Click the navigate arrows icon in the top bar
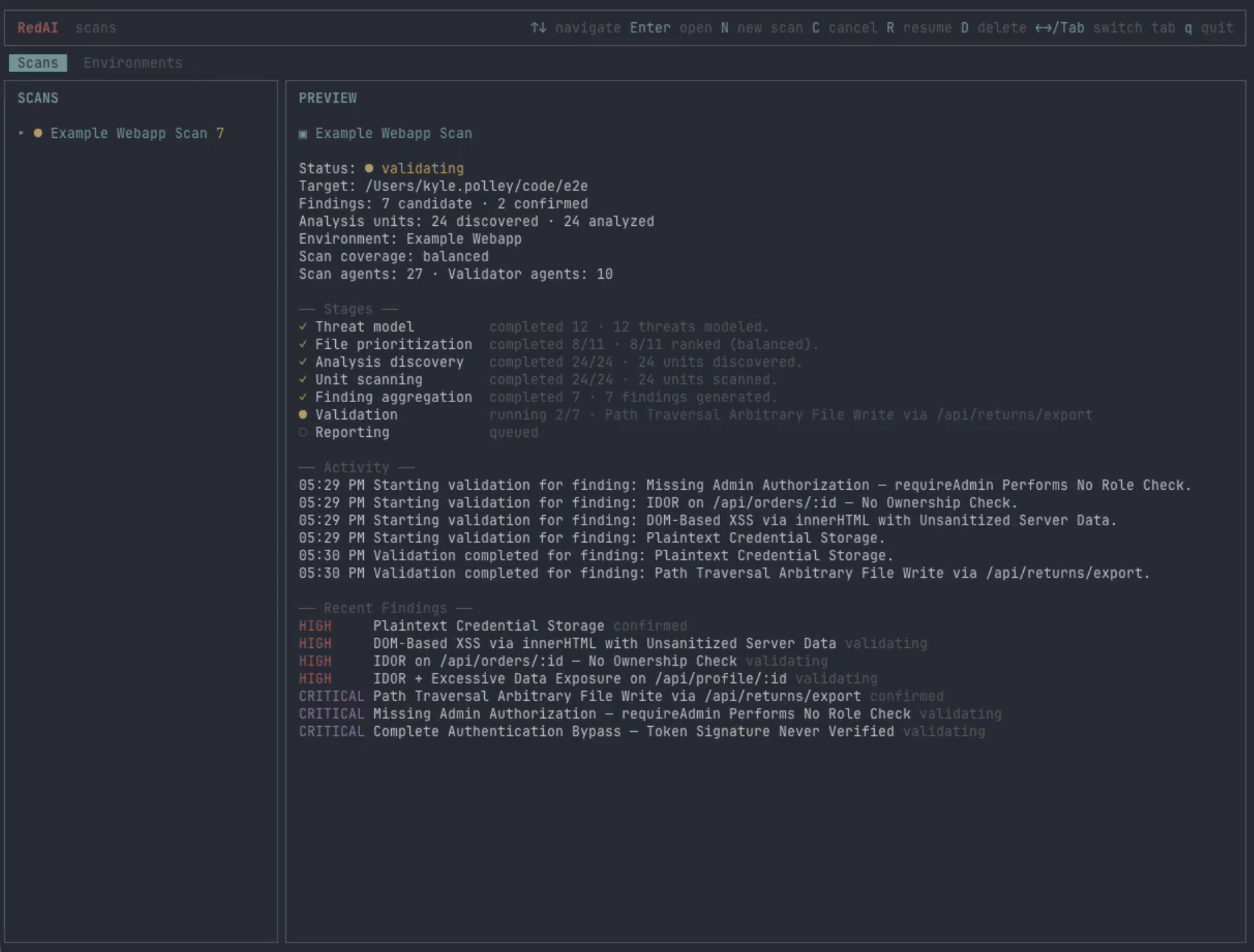Image resolution: width=1254 pixels, height=952 pixels. coord(538,28)
